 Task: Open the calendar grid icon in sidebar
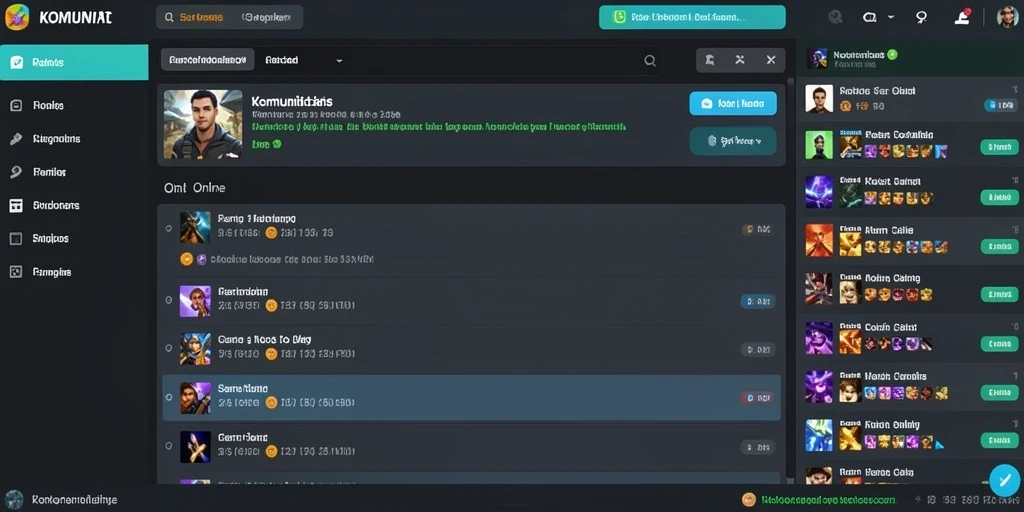(x=16, y=205)
